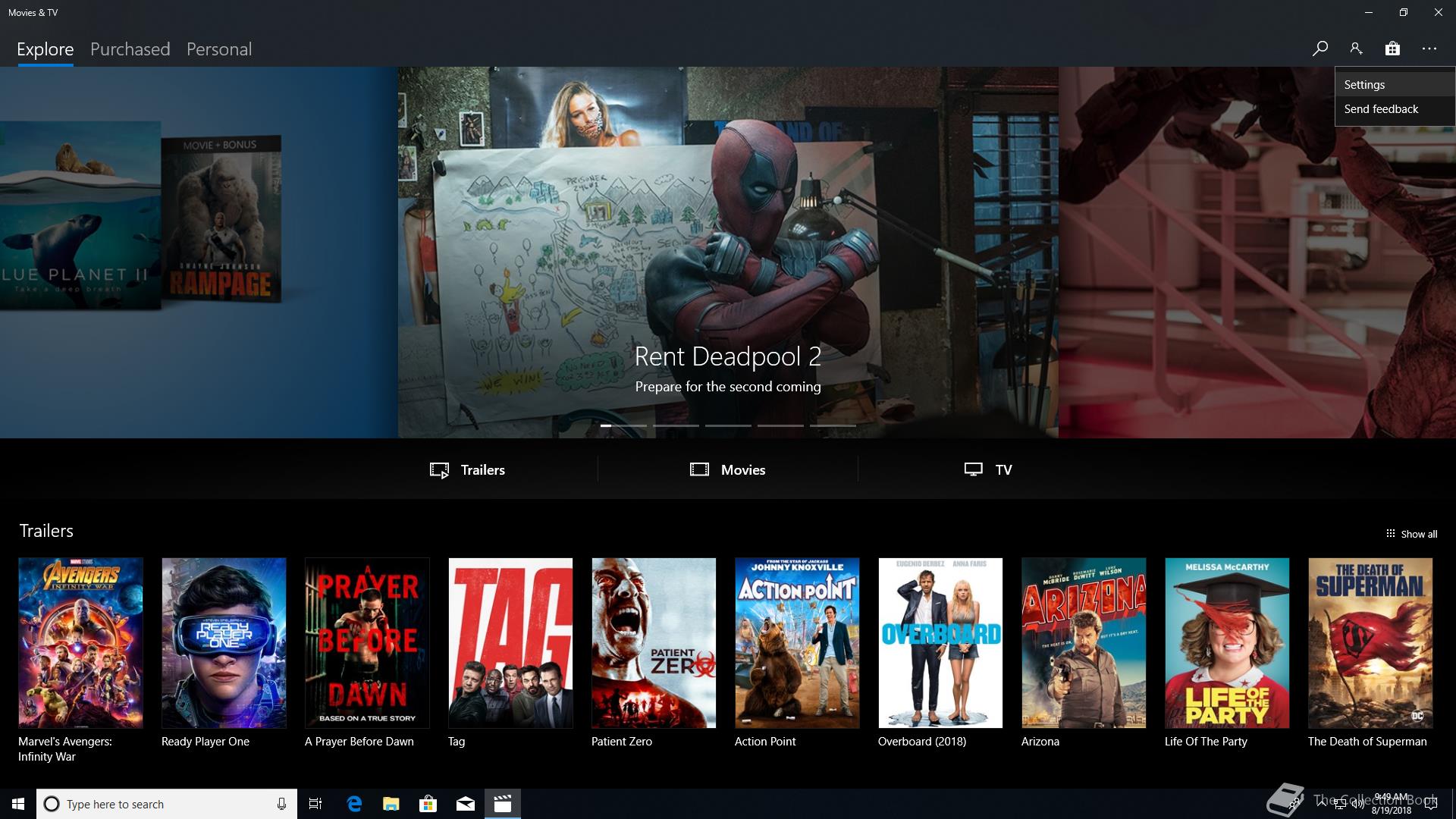Switch to the Purchased tab
The image size is (1456, 819).
point(130,49)
